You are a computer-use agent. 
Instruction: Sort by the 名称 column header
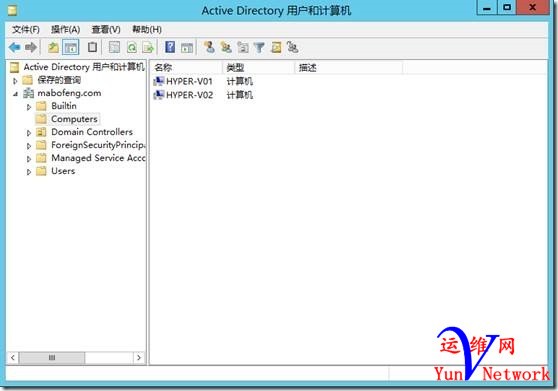[186, 68]
